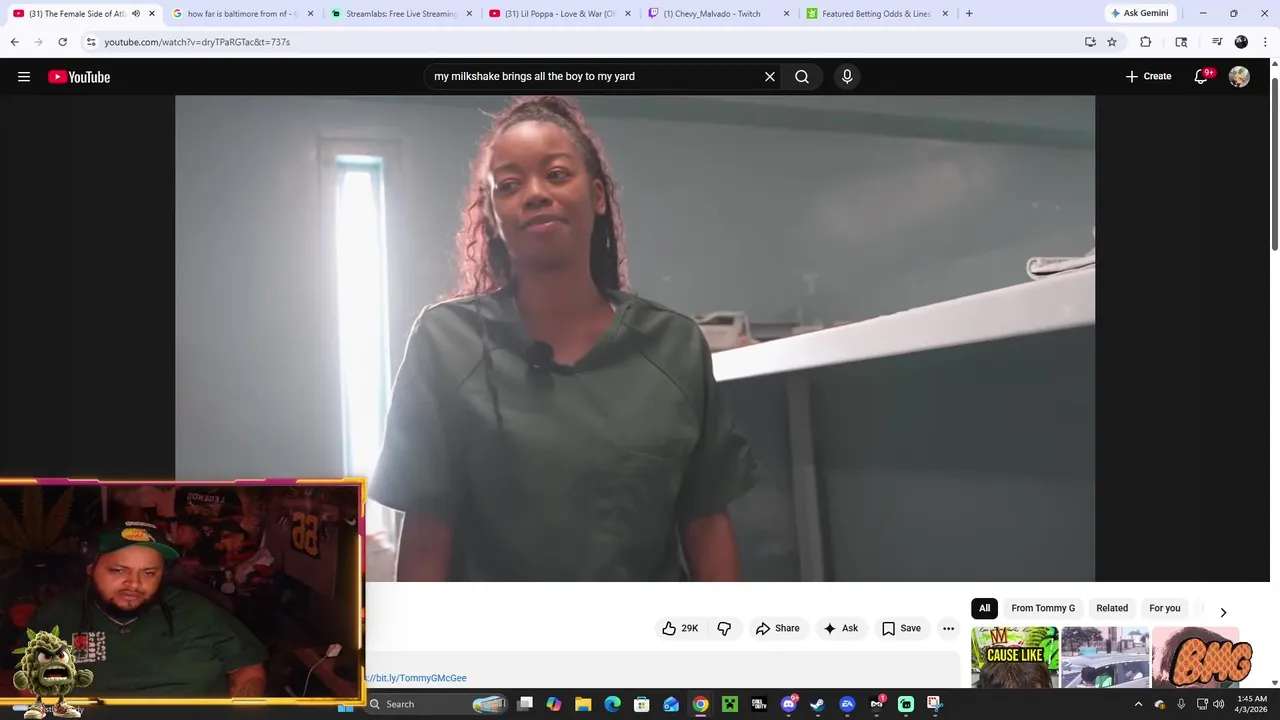This screenshot has height=720, width=1280.
Task: View site information icon in address bar
Action: pos(91,42)
